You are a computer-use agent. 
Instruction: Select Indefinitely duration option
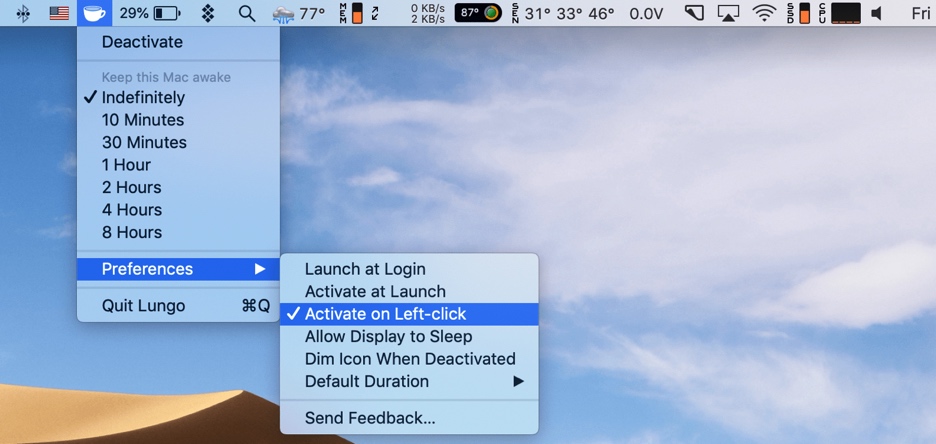coord(178,97)
